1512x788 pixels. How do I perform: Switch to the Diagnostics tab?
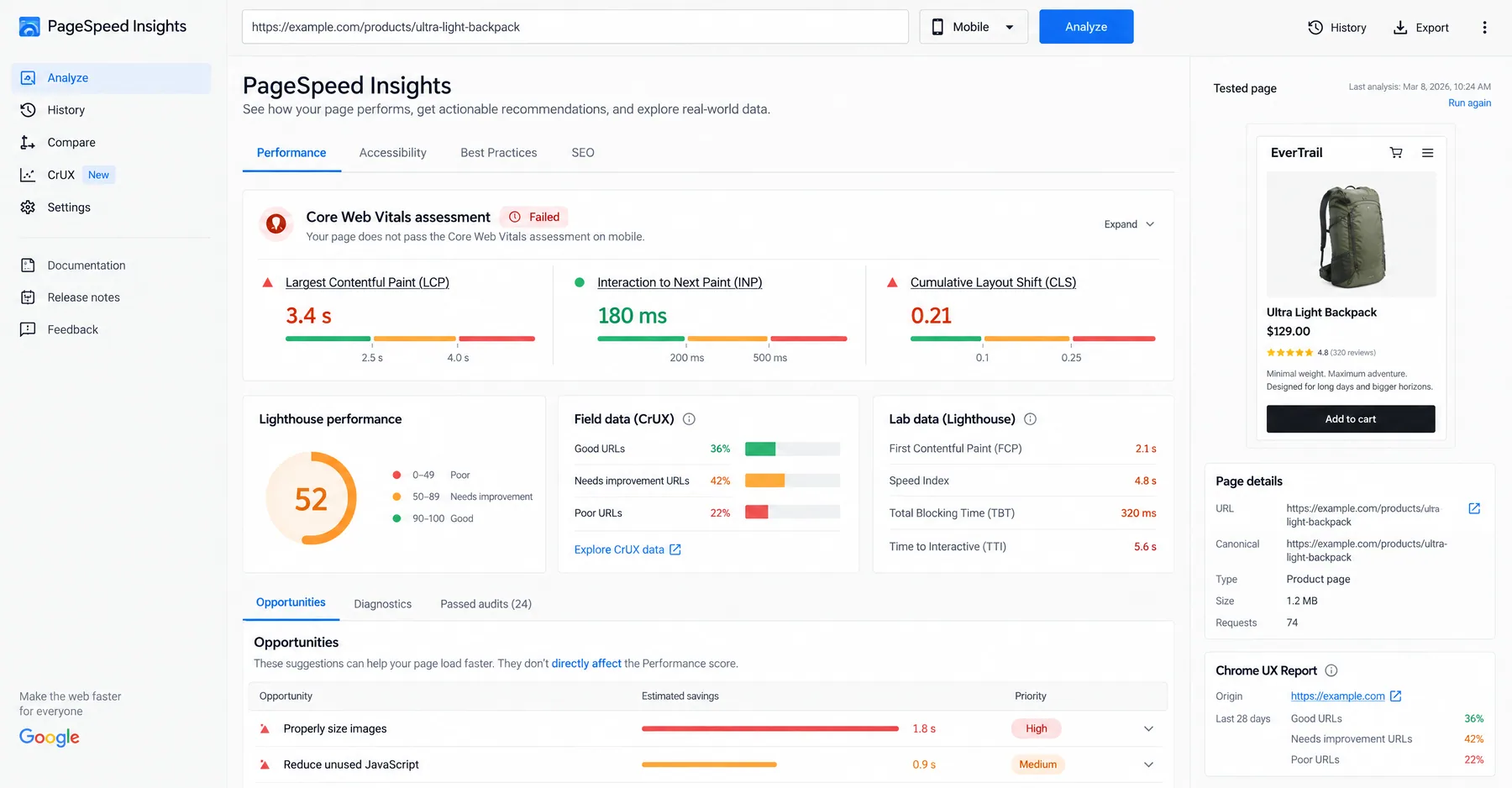pyautogui.click(x=382, y=604)
